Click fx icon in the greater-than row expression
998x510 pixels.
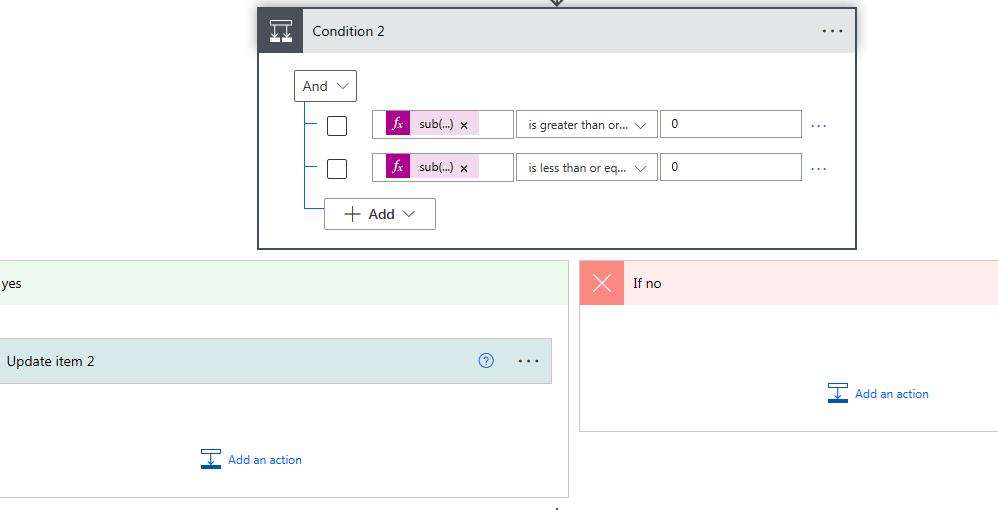398,124
